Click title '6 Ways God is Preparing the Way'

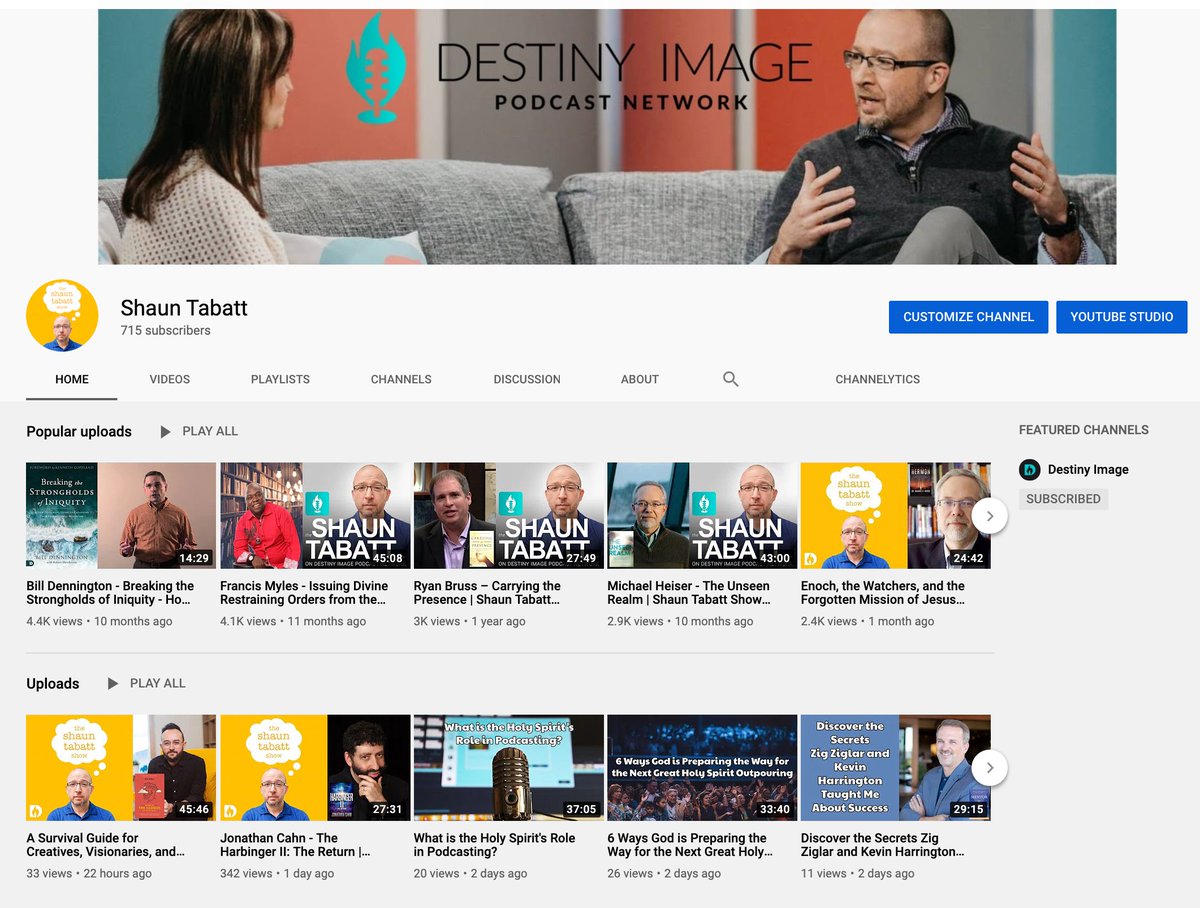pyautogui.click(x=690, y=845)
